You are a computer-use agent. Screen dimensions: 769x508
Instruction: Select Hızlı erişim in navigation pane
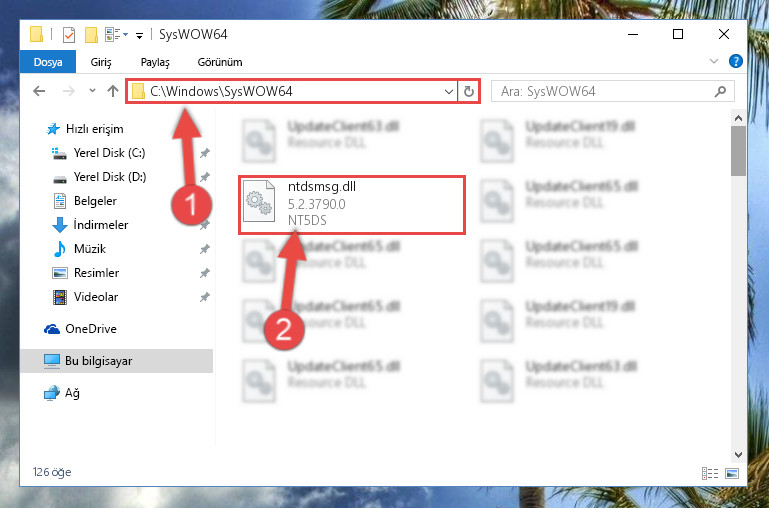coord(94,129)
